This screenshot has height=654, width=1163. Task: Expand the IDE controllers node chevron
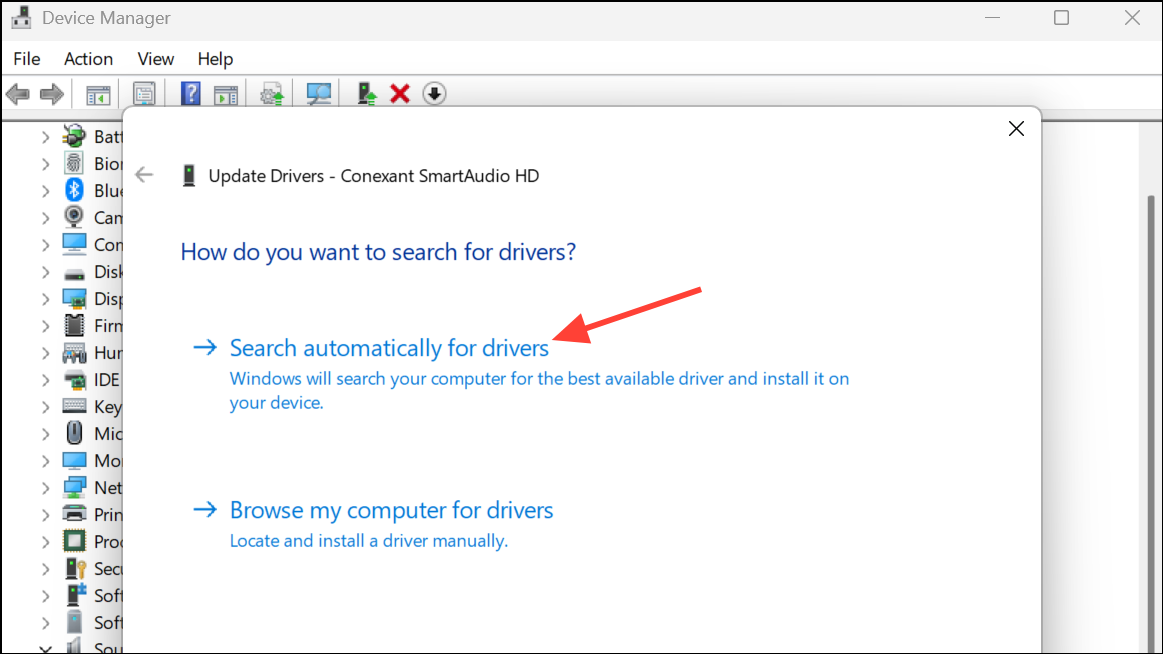pos(45,380)
